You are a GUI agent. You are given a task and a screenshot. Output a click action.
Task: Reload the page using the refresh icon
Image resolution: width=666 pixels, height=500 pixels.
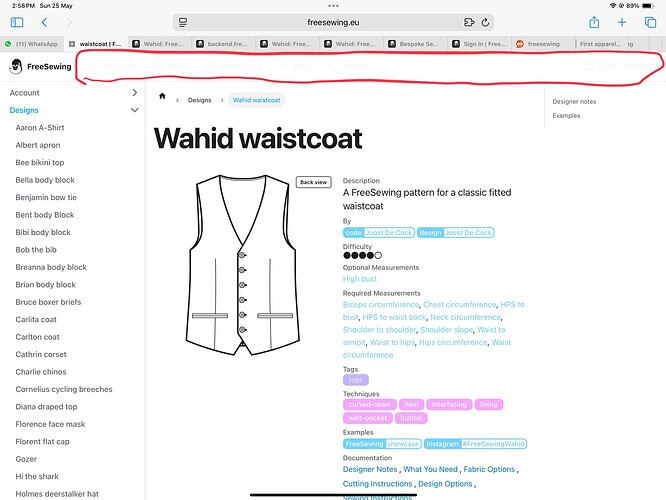(486, 22)
